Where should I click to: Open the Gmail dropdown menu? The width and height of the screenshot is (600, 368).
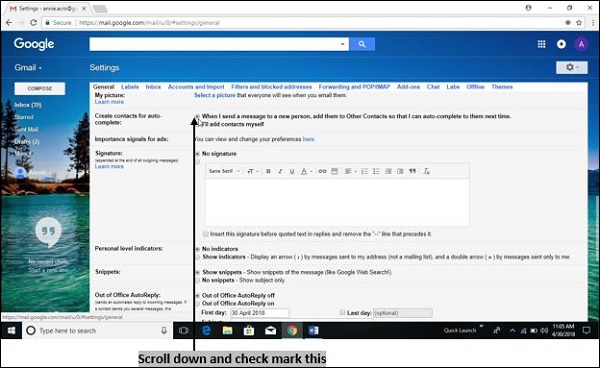pos(28,68)
